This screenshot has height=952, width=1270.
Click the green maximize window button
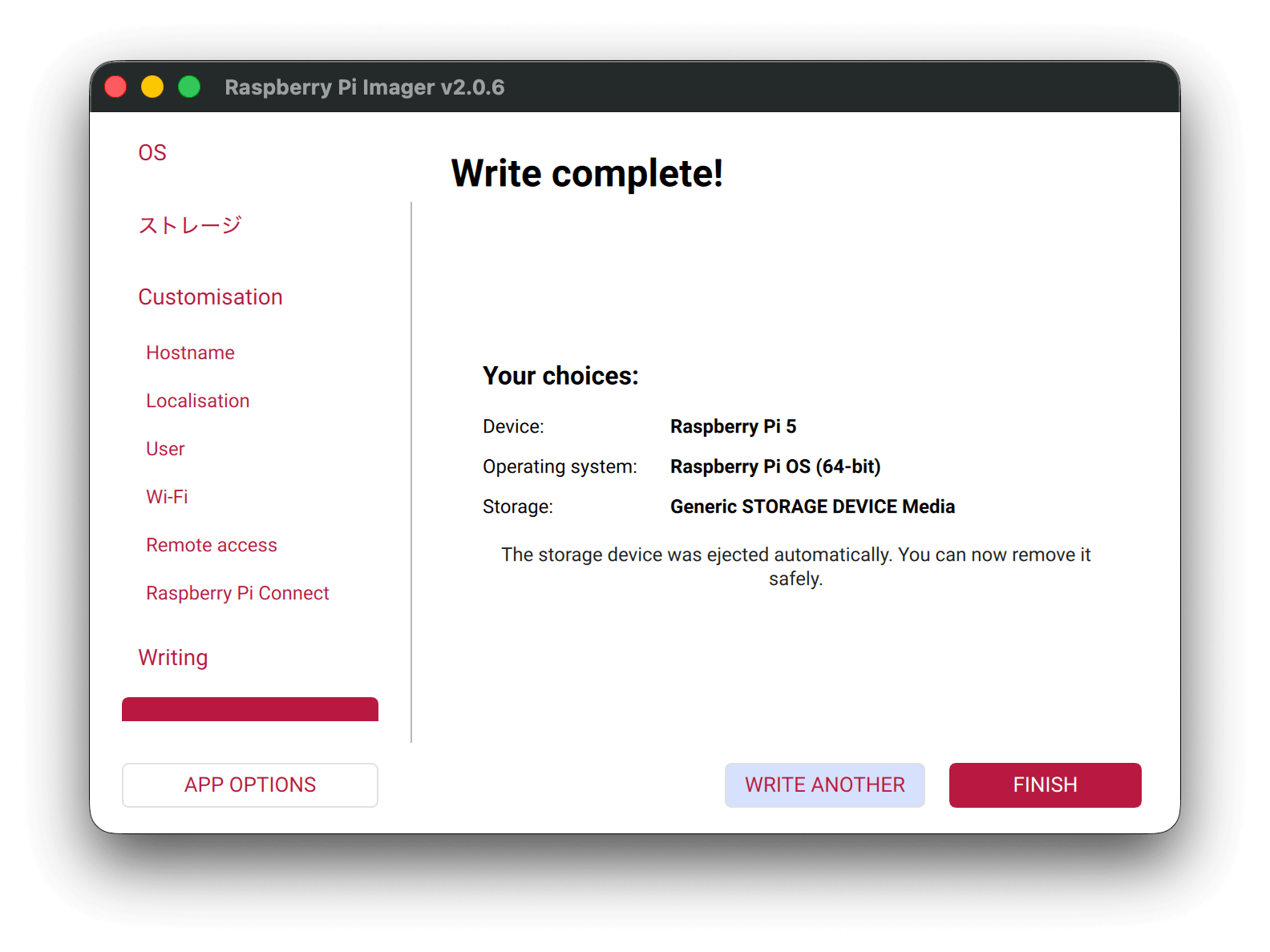pyautogui.click(x=189, y=87)
